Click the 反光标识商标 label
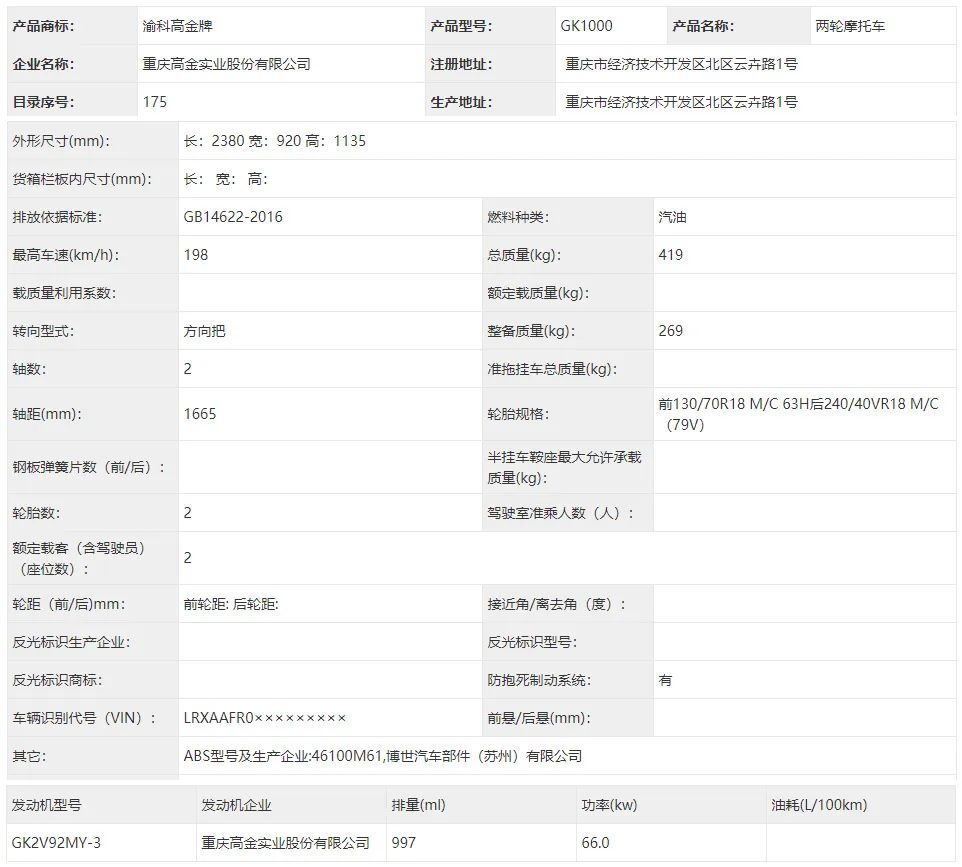The width and height of the screenshot is (962, 867). 57,680
